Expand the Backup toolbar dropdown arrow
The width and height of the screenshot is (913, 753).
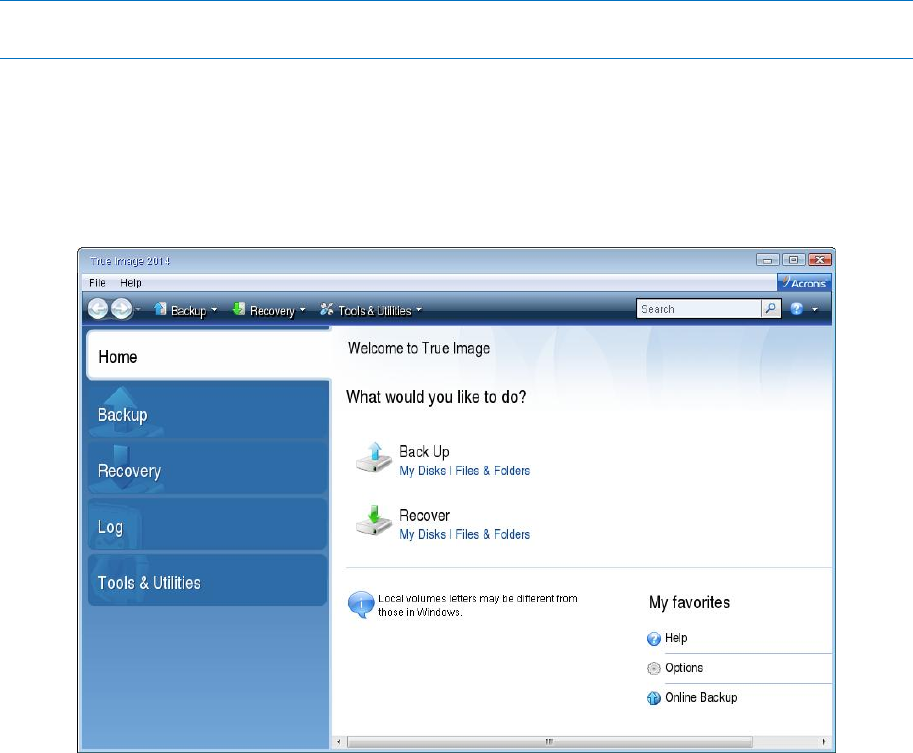click(214, 310)
